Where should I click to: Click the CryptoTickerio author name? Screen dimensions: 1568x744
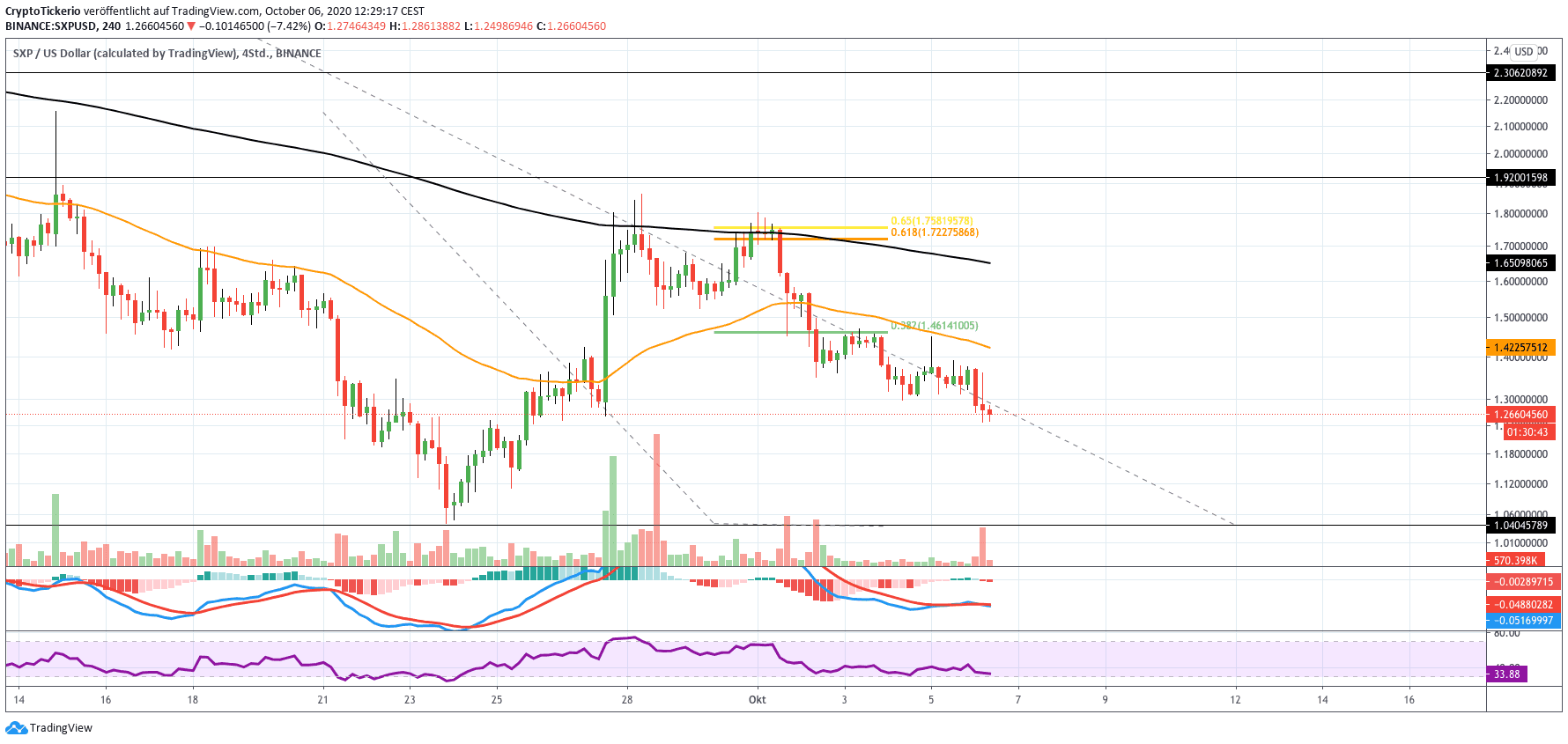(43, 11)
